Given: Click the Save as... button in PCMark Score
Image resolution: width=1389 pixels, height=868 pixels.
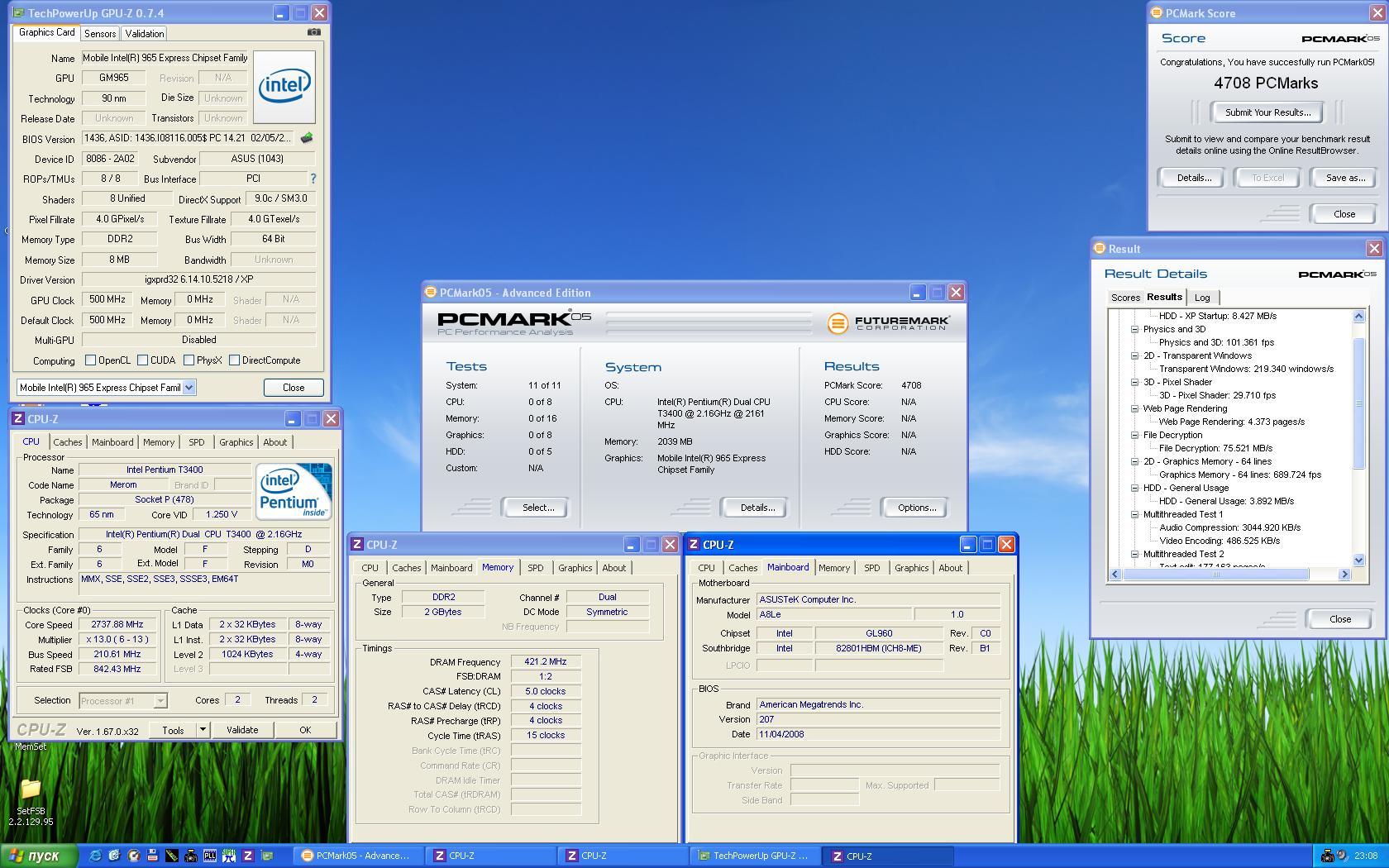Looking at the screenshot, I should (1345, 178).
